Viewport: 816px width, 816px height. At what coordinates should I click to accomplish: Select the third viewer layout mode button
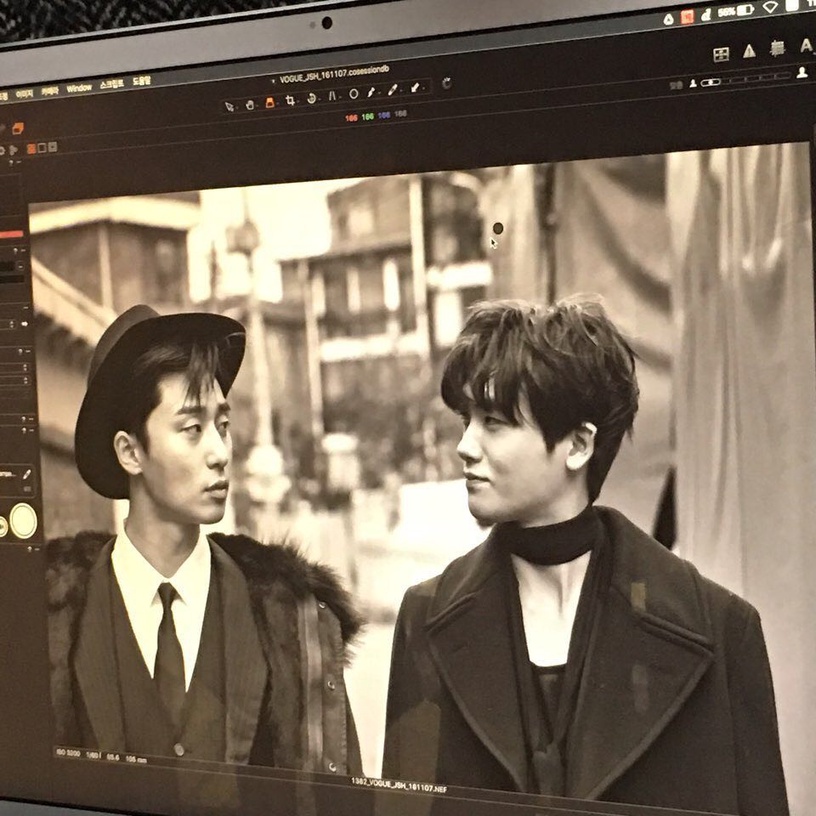pos(53,147)
